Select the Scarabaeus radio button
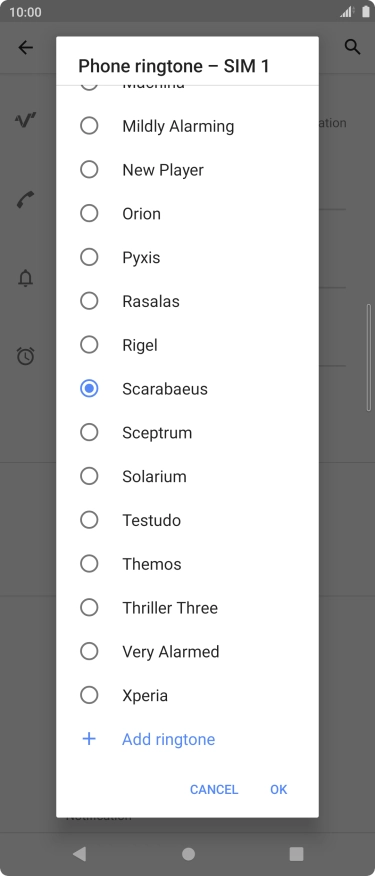Viewport: 375px width, 876px height. pos(89,389)
